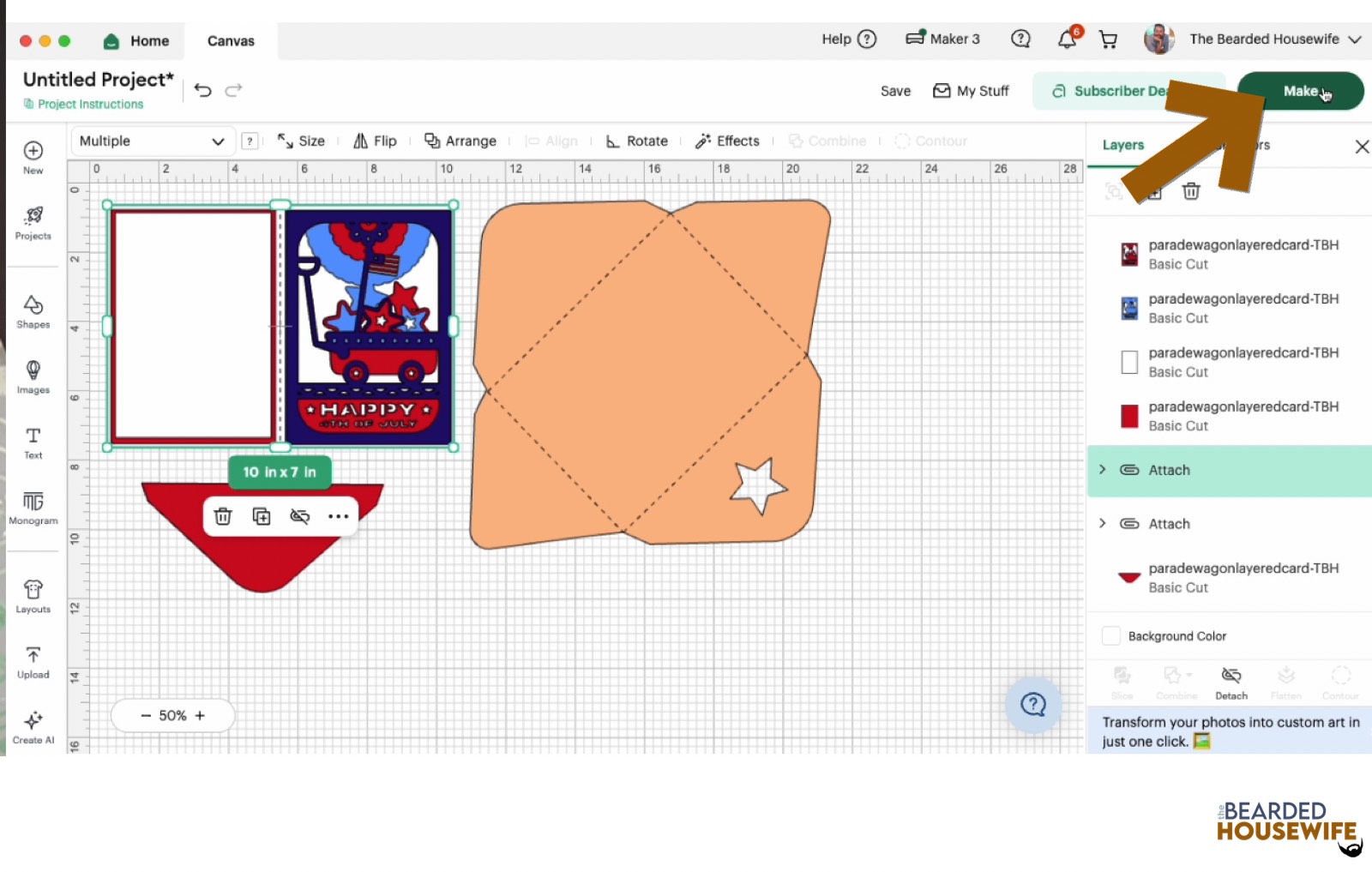The image size is (1372, 872).
Task: Open the notifications bell
Action: [x=1067, y=39]
